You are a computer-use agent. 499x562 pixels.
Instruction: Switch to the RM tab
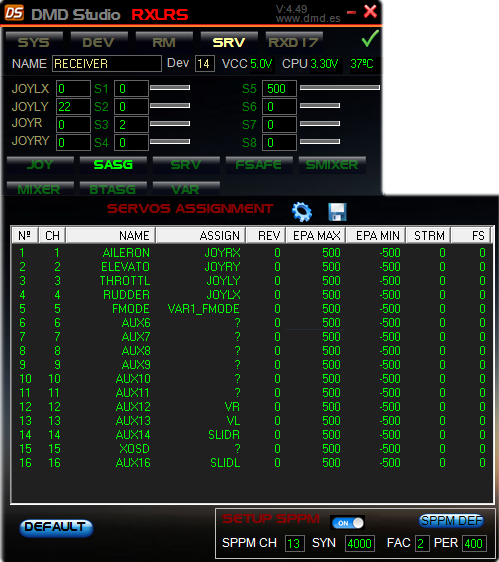click(x=164, y=42)
